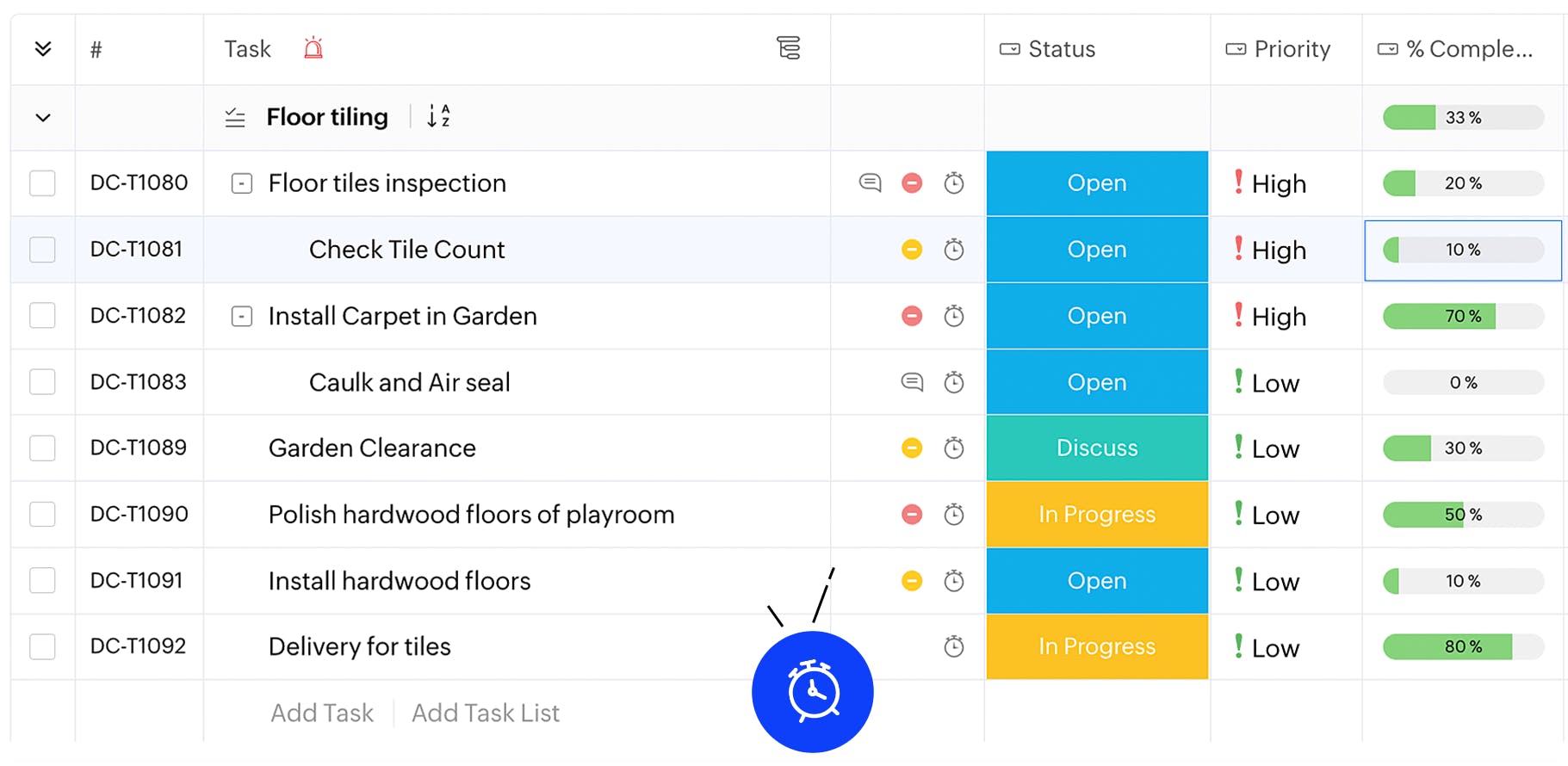The image size is (1568, 766).
Task: Click the Status column header
Action: click(1061, 49)
